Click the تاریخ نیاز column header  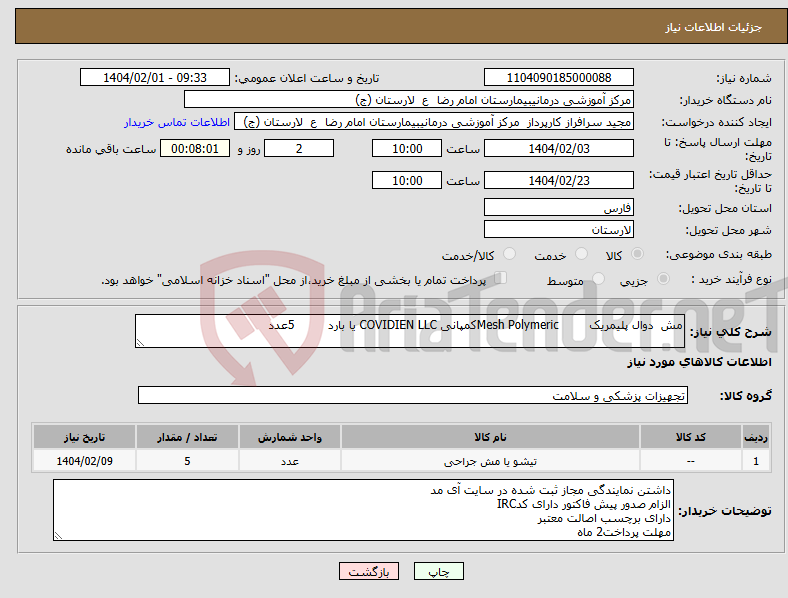coord(84,437)
